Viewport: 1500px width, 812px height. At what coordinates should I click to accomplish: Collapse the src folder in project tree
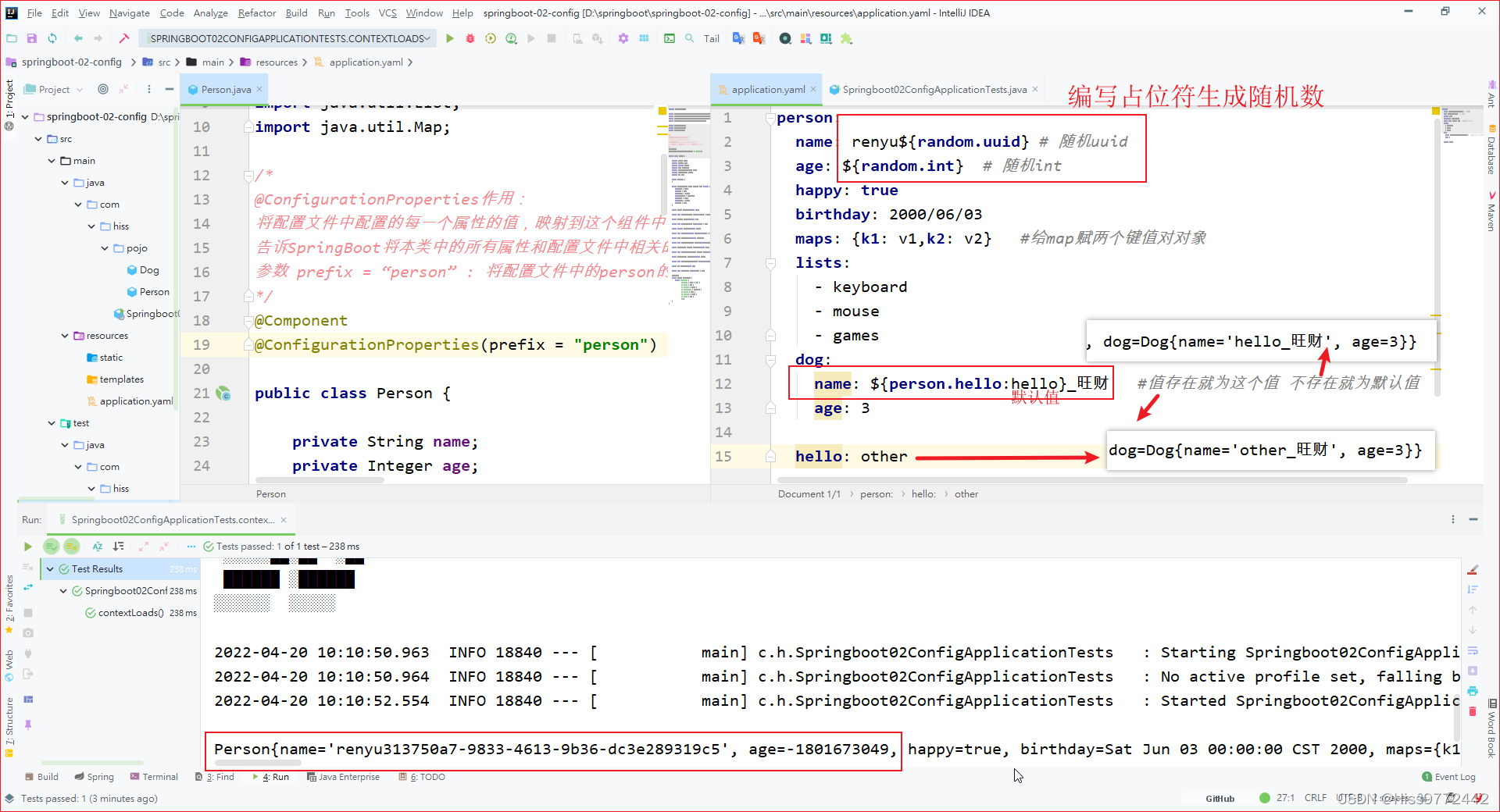click(38, 139)
